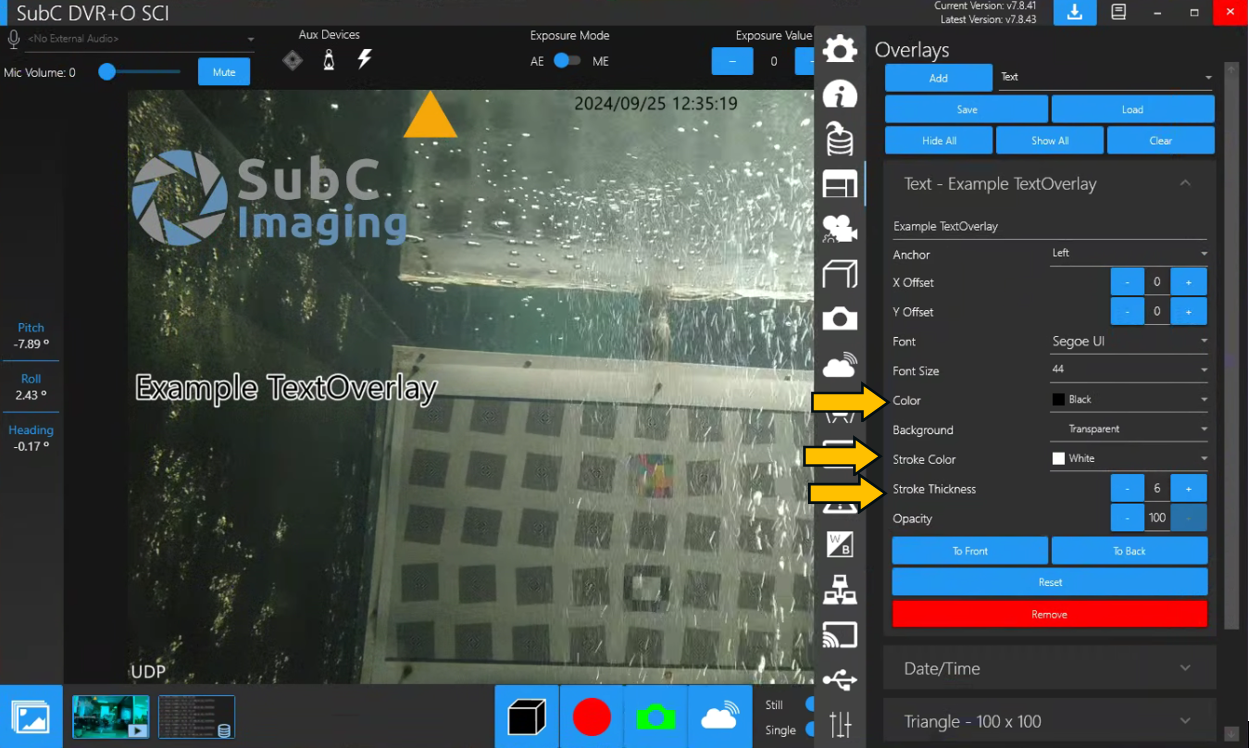
Task: Open the network topology sidebar icon
Action: [840, 590]
